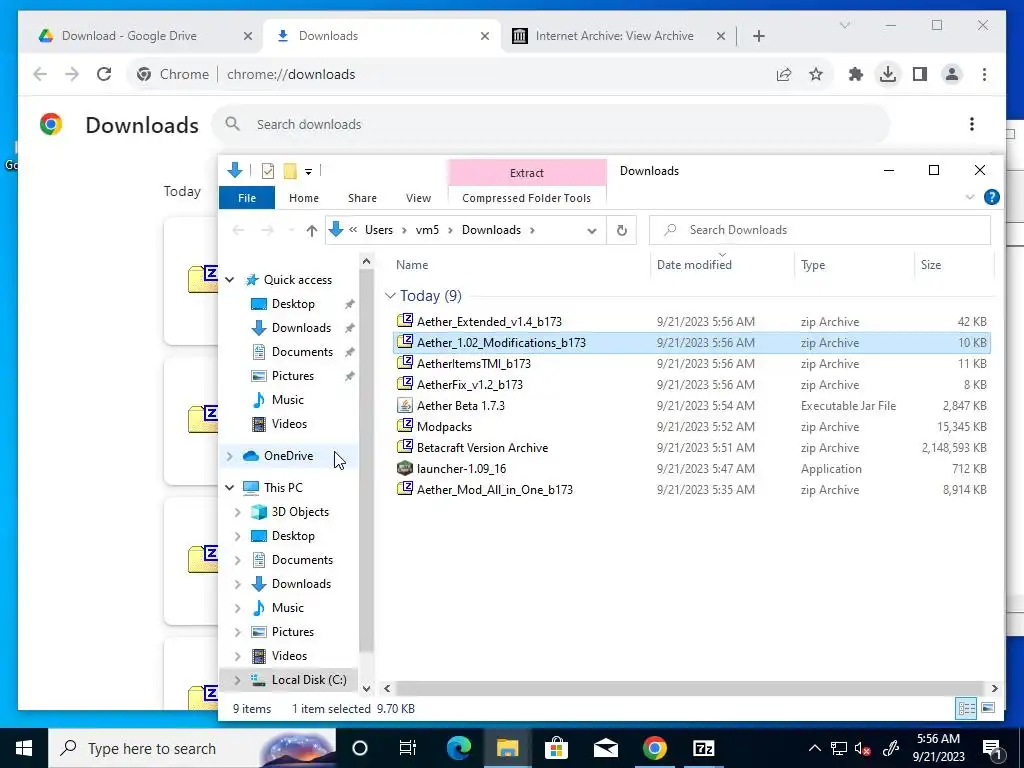Open Downloads page more actions menu
Viewport: 1024px width, 768px height.
[x=972, y=124]
